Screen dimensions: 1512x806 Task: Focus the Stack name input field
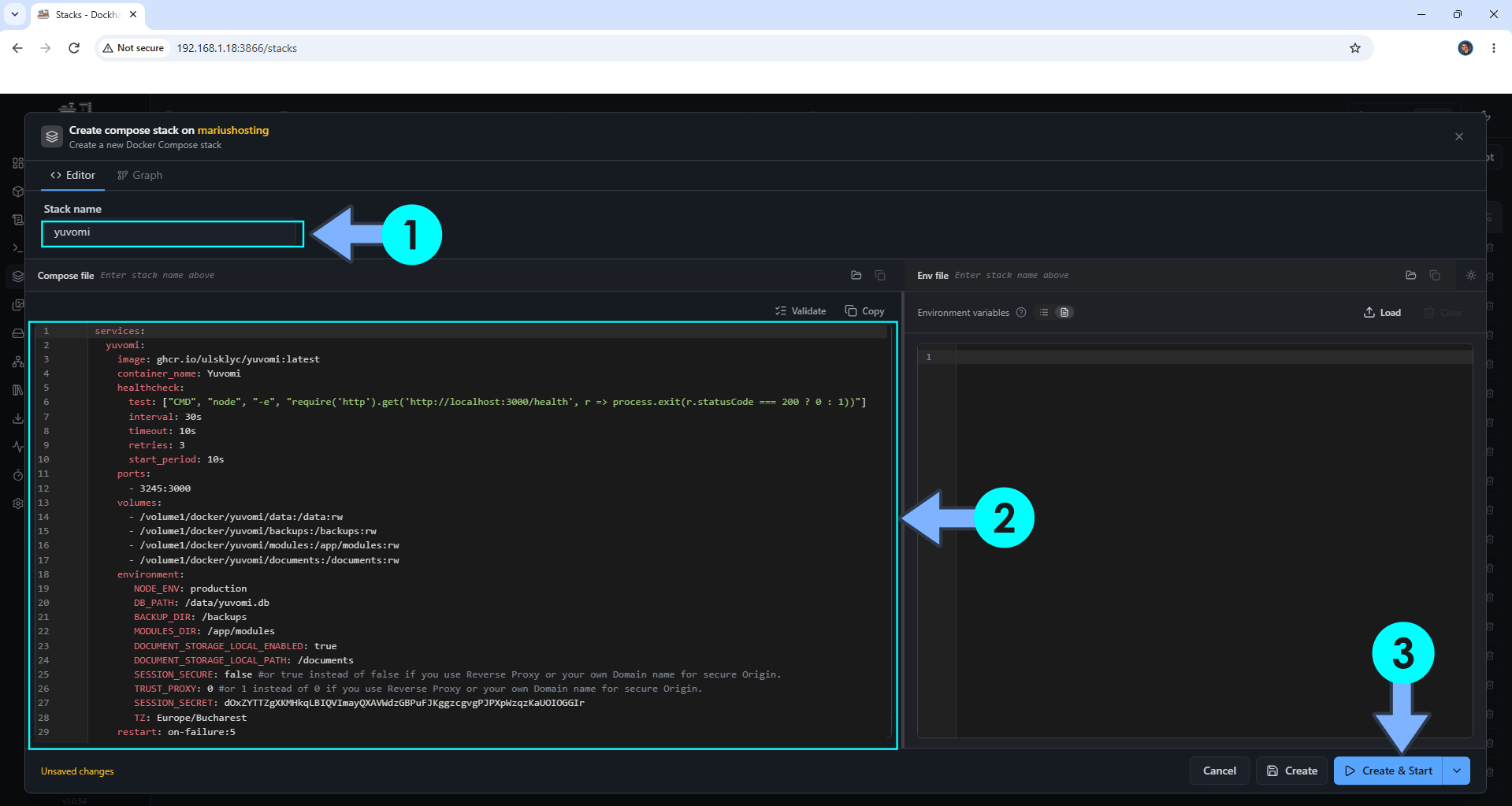(173, 233)
